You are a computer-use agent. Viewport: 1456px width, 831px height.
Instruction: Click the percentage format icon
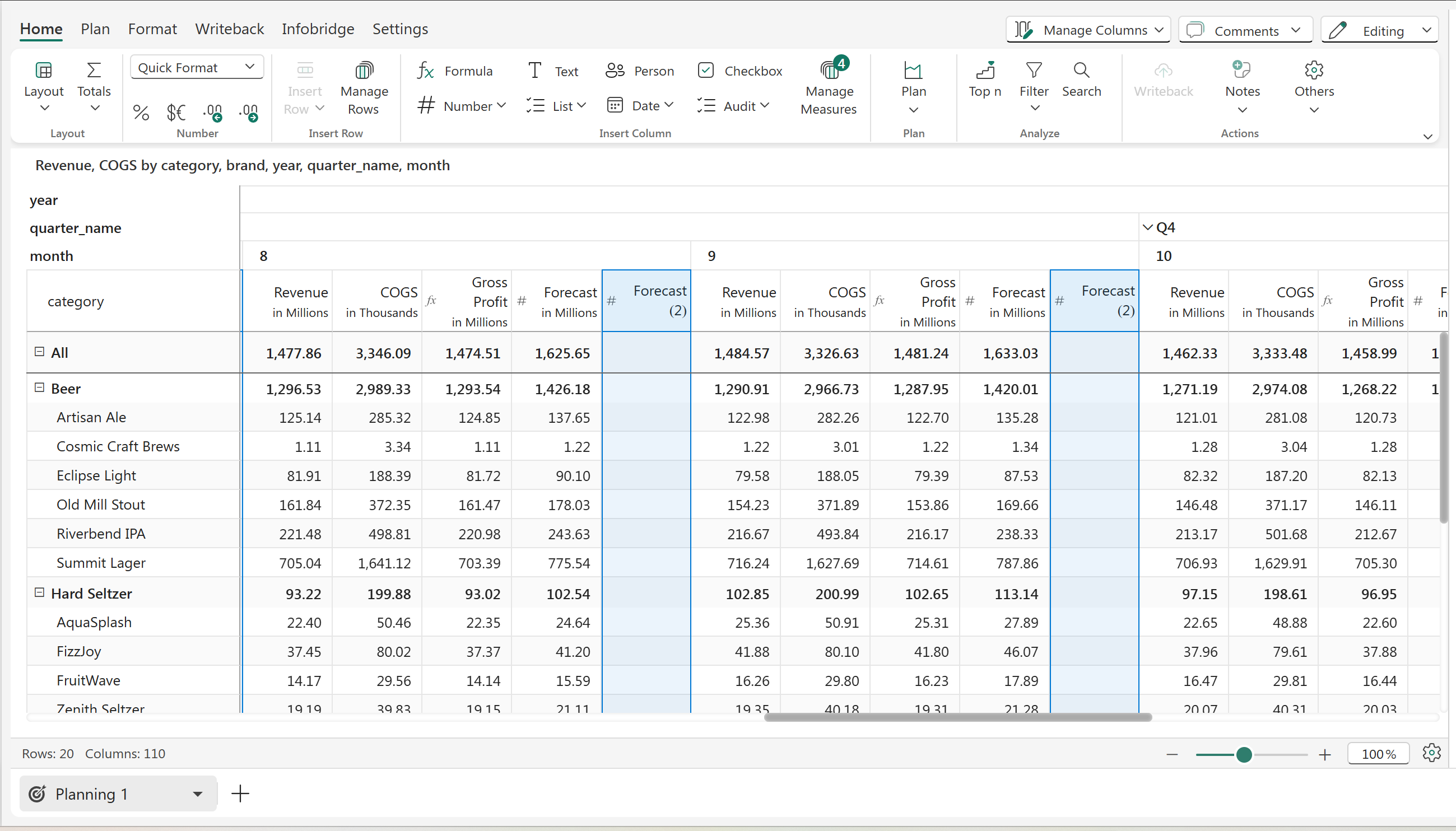[141, 112]
